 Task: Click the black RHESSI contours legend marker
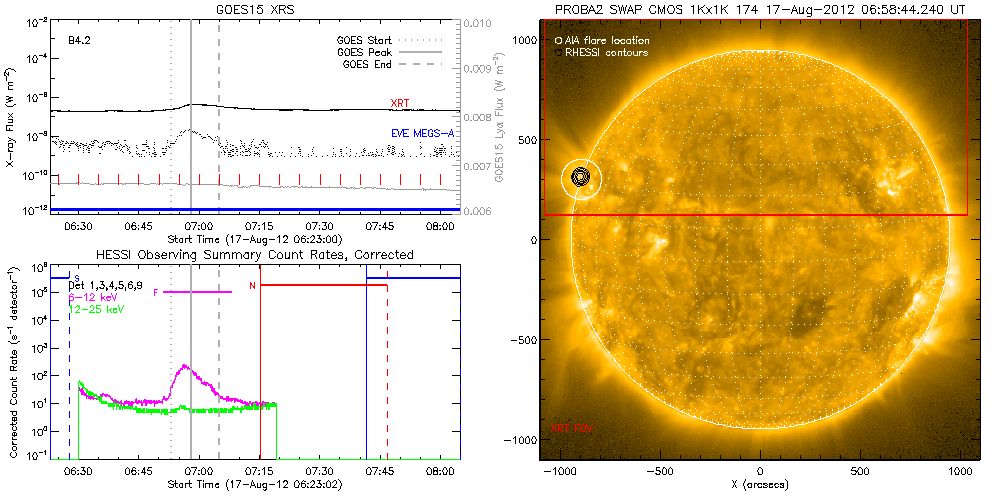pyautogui.click(x=557, y=52)
